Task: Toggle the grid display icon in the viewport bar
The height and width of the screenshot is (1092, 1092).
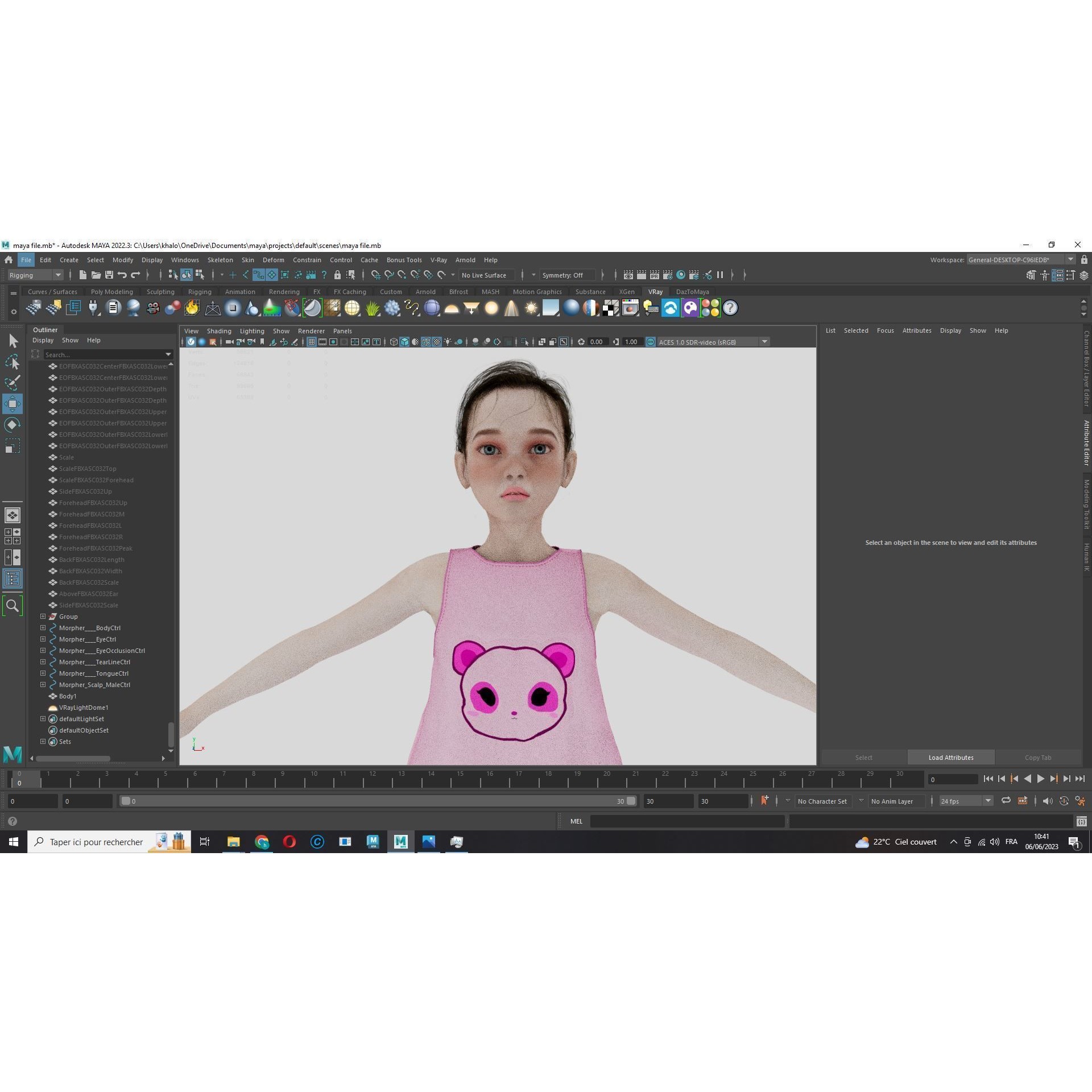Action: pyautogui.click(x=311, y=341)
